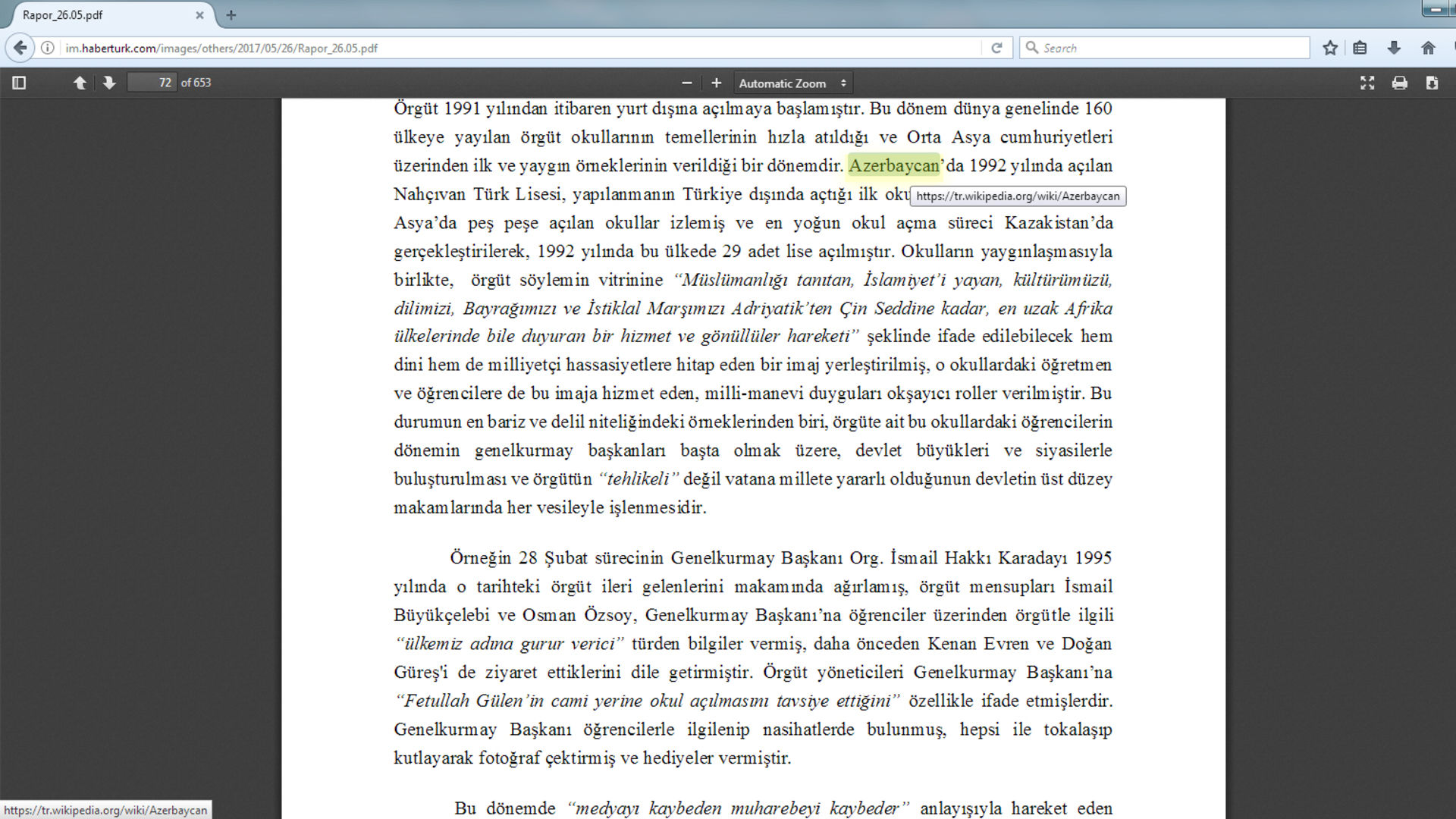Print the PDF document
This screenshot has height=819, width=1456.
pyautogui.click(x=1399, y=83)
